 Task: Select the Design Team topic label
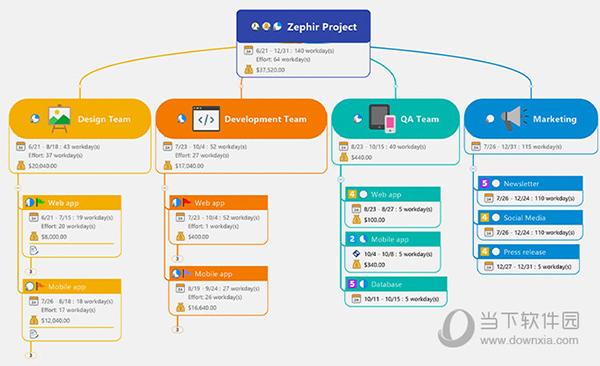pyautogui.click(x=104, y=119)
